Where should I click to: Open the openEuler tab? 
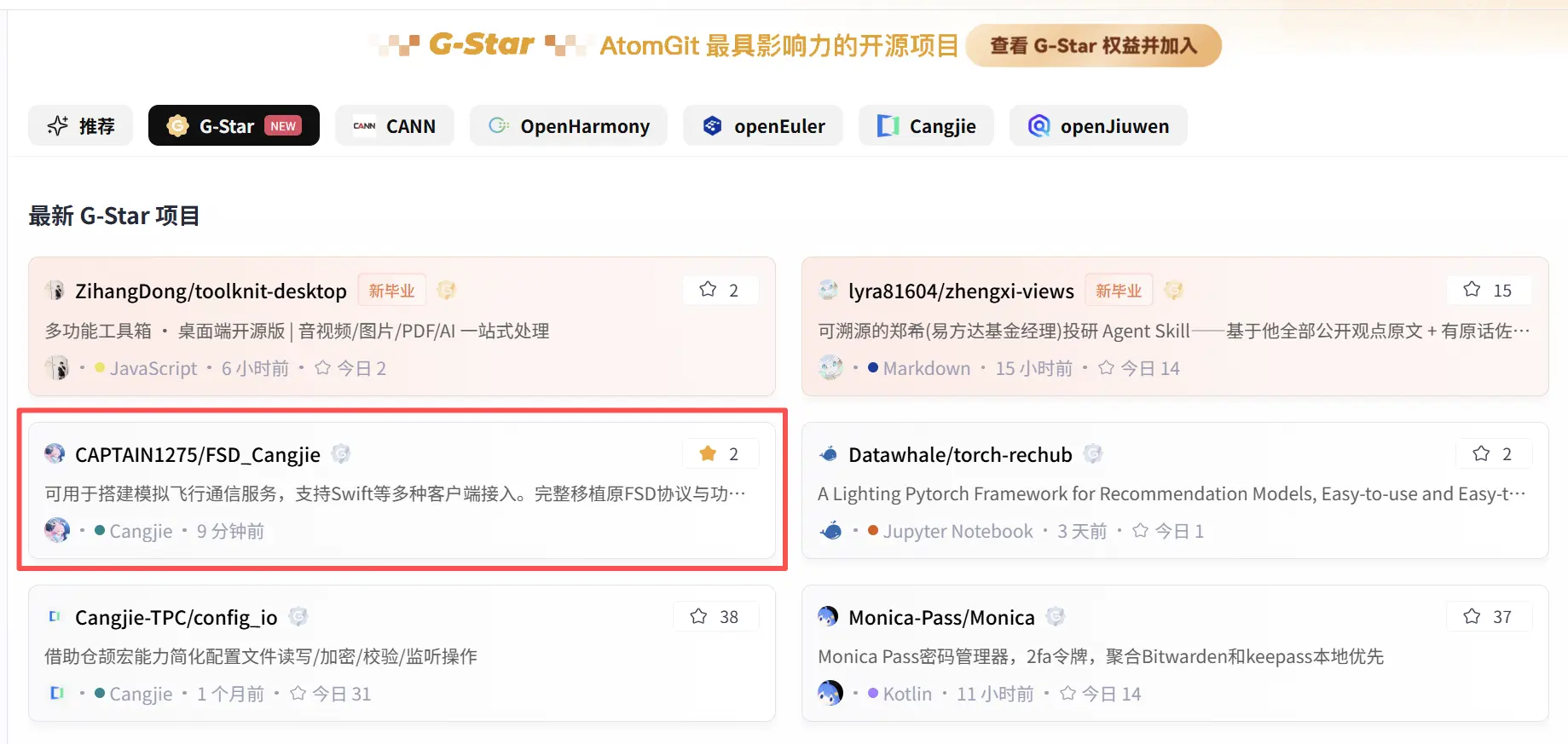pyautogui.click(x=763, y=126)
